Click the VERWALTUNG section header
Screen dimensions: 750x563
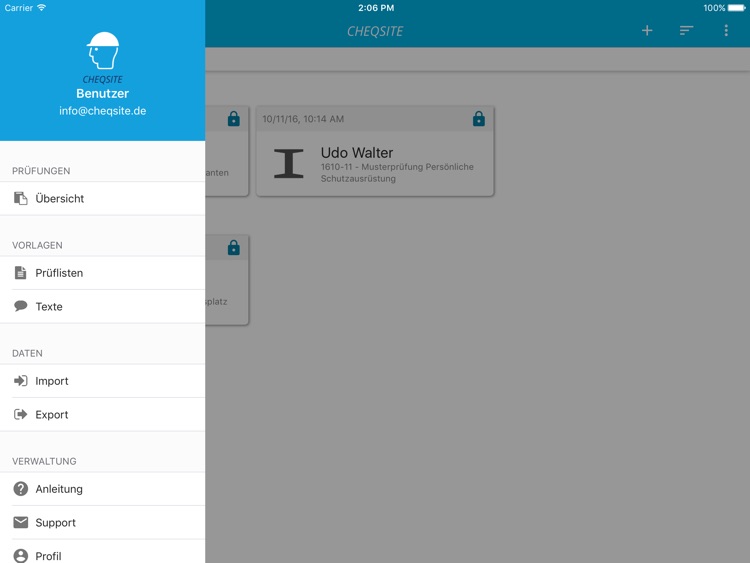(x=44, y=462)
